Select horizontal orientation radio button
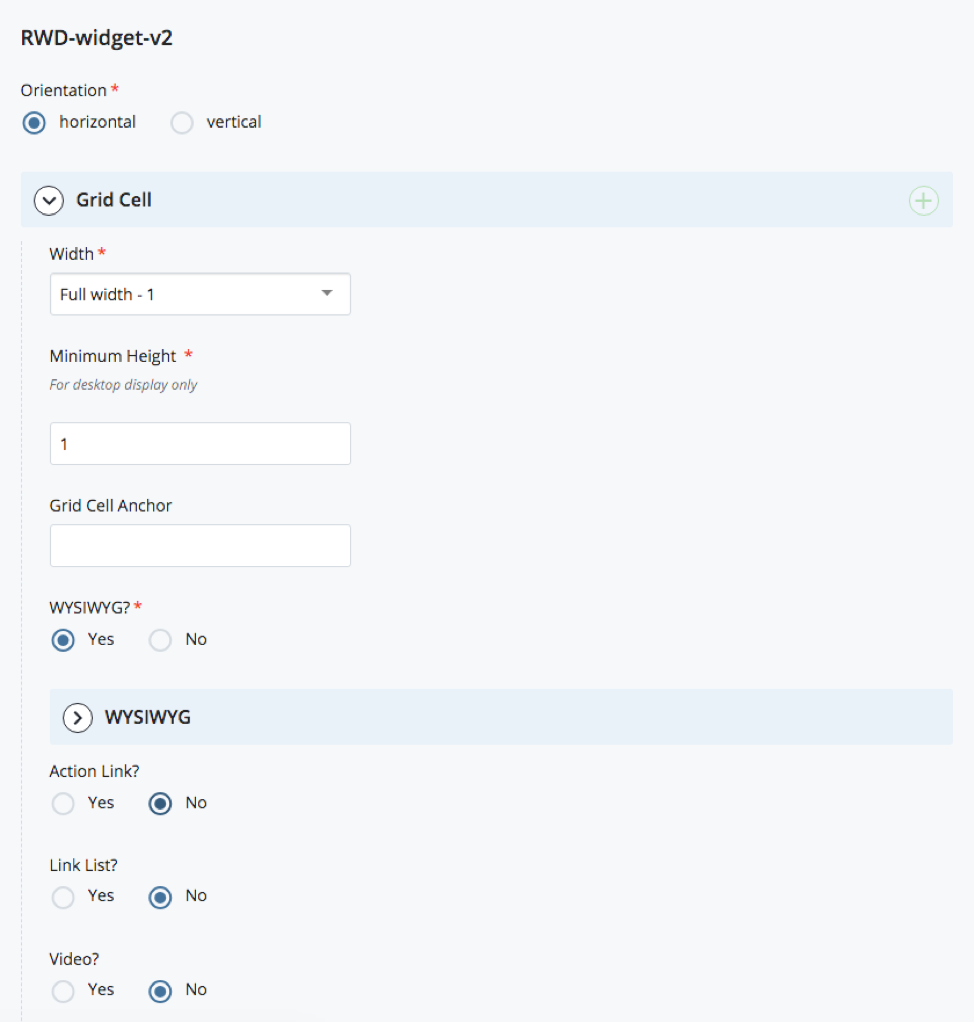Image resolution: width=974 pixels, height=1022 pixels. (x=34, y=123)
